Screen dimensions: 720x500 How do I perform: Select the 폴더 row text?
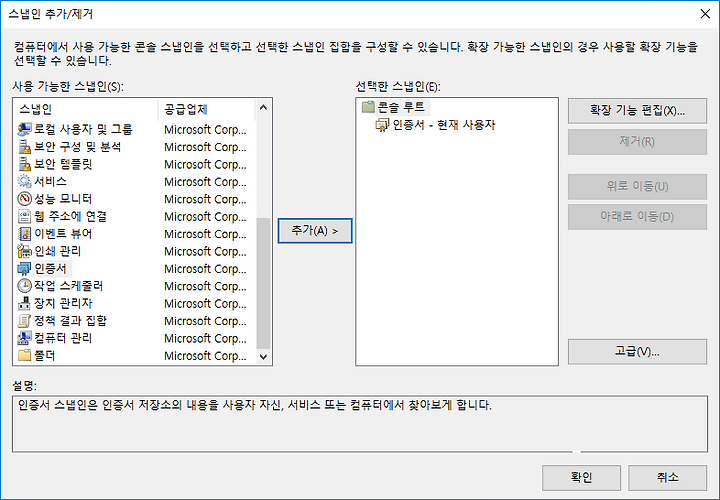(45, 355)
